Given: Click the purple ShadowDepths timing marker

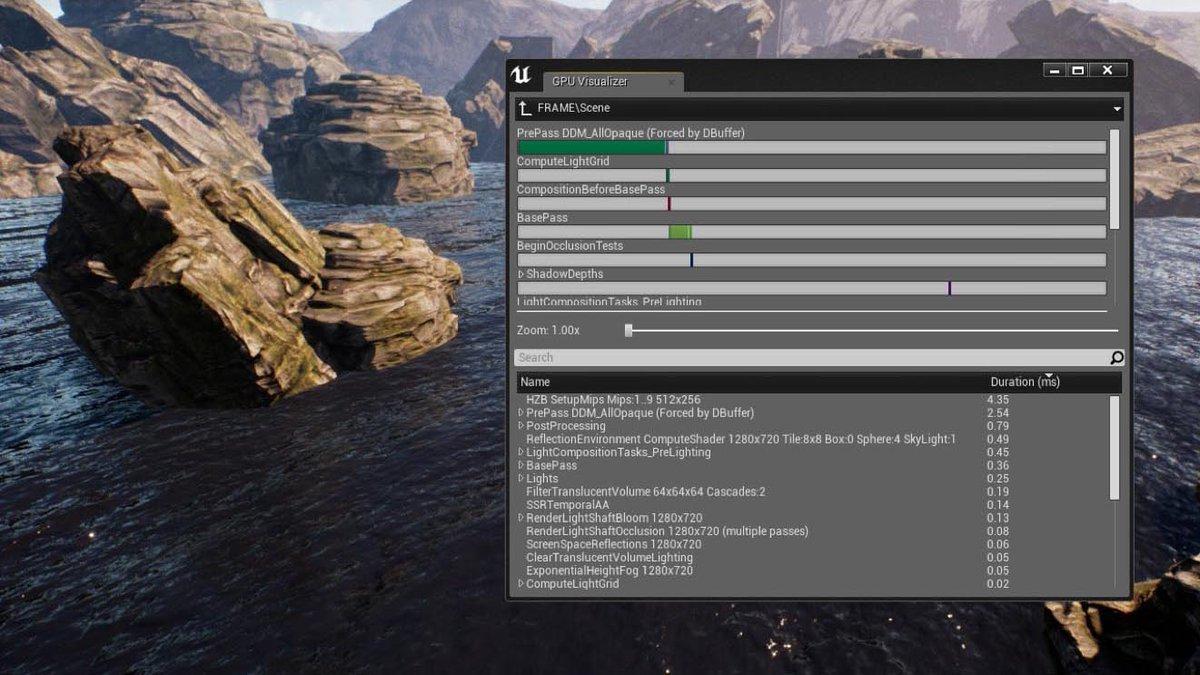Looking at the screenshot, I should pyautogui.click(x=949, y=288).
